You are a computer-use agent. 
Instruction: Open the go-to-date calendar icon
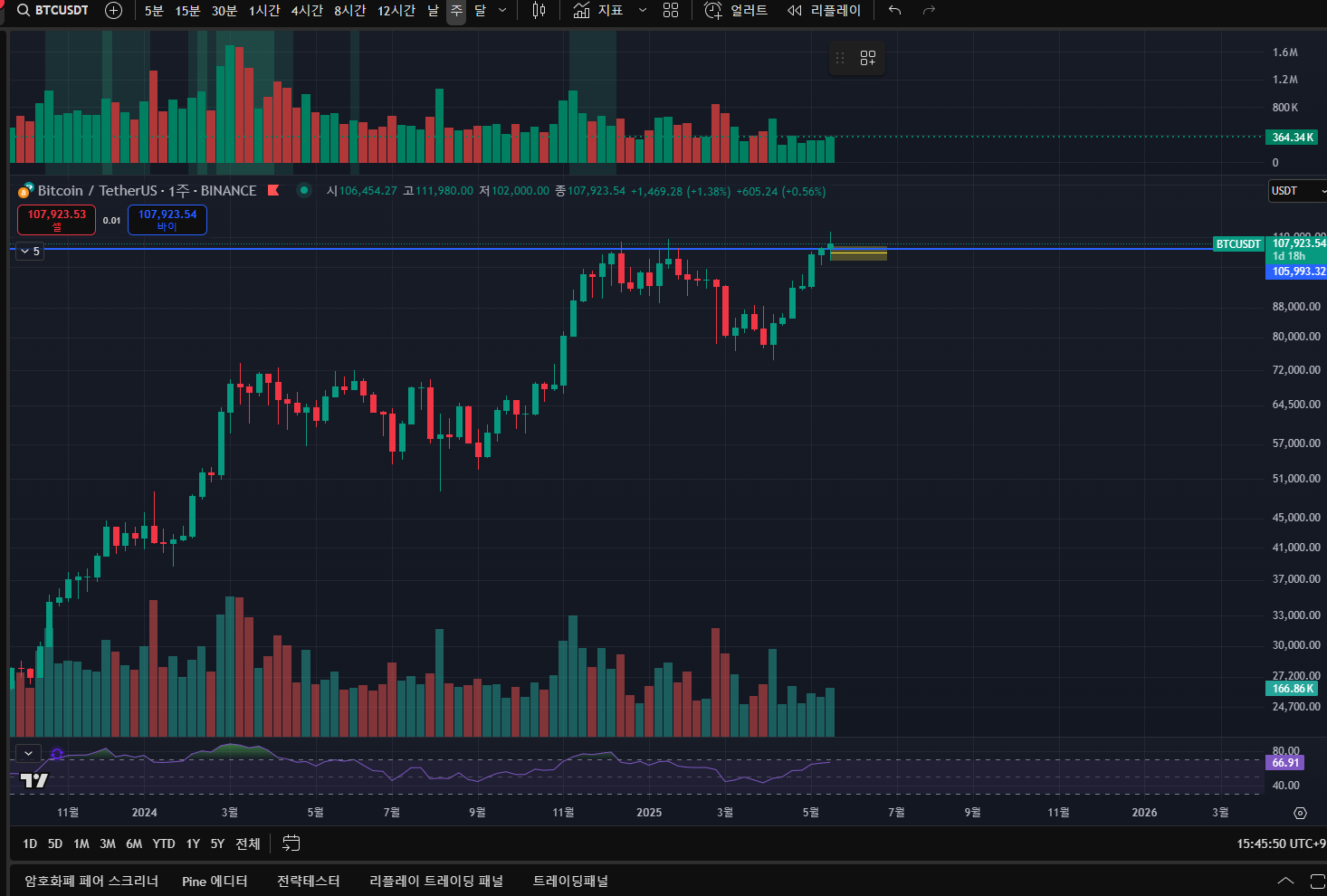[x=291, y=844]
